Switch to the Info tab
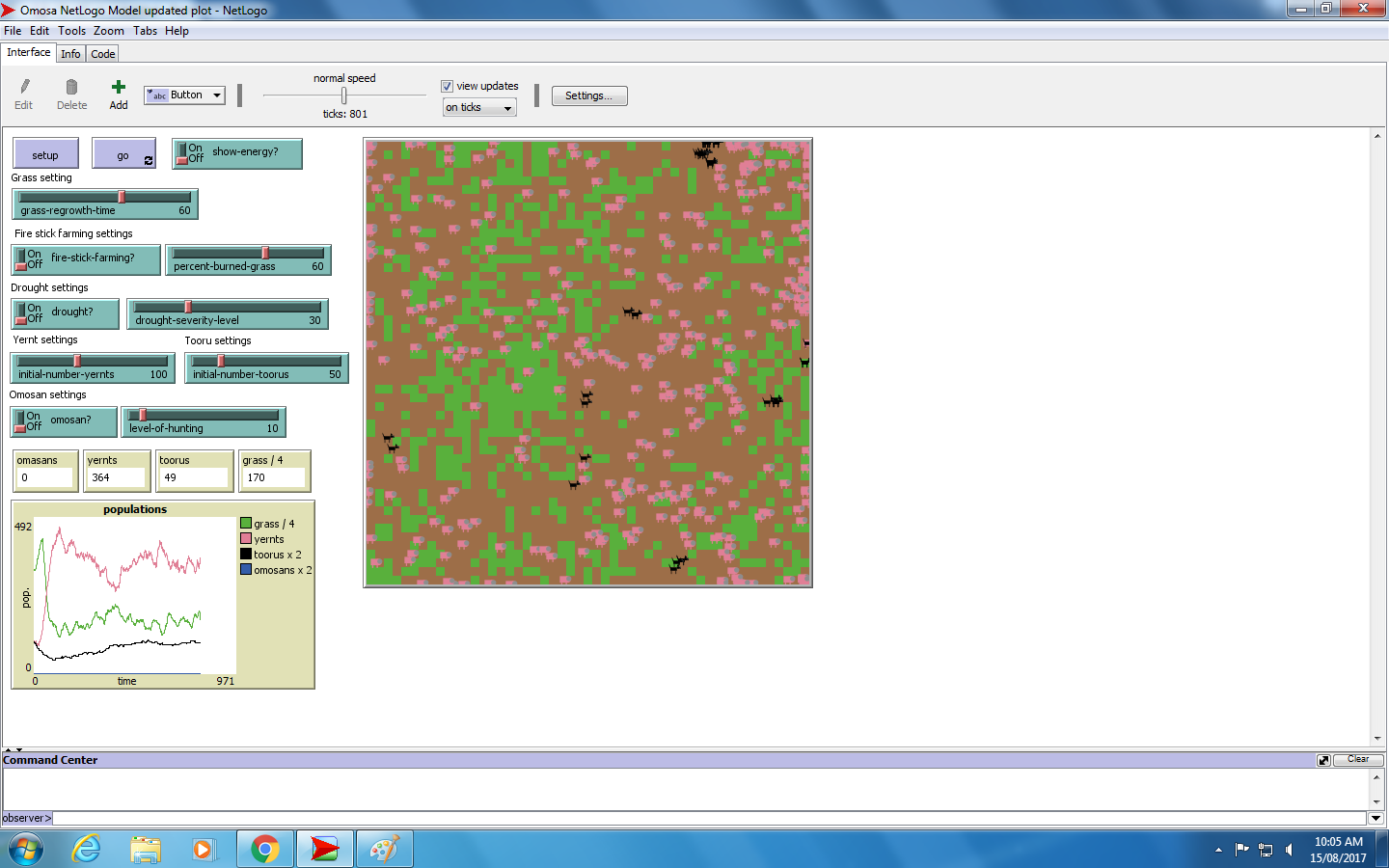This screenshot has height=868, width=1389. click(x=70, y=54)
